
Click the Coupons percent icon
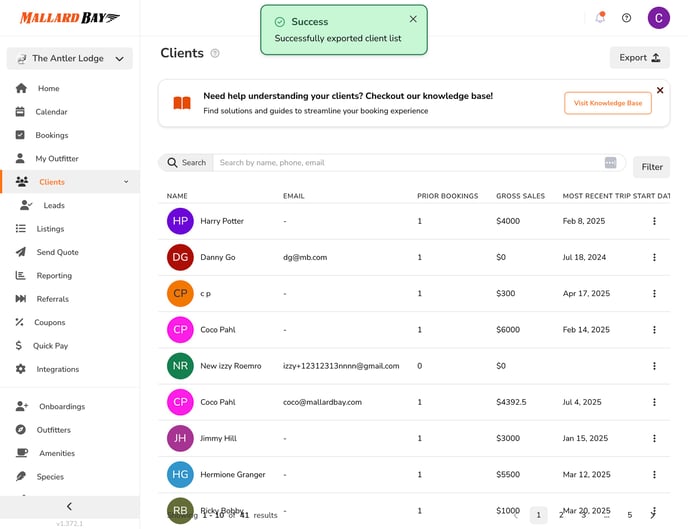(19, 322)
